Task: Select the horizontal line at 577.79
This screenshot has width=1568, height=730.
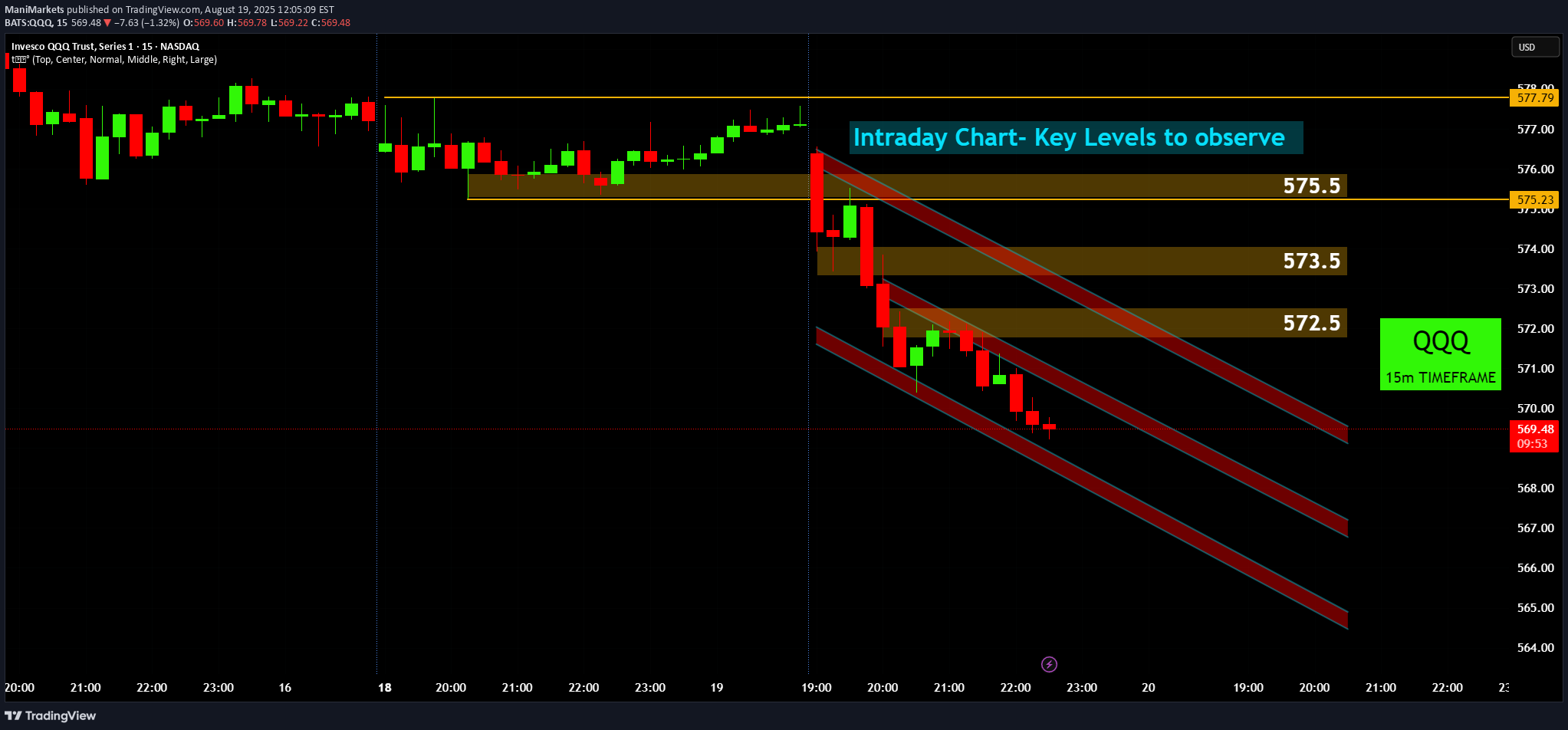Action: pos(946,97)
